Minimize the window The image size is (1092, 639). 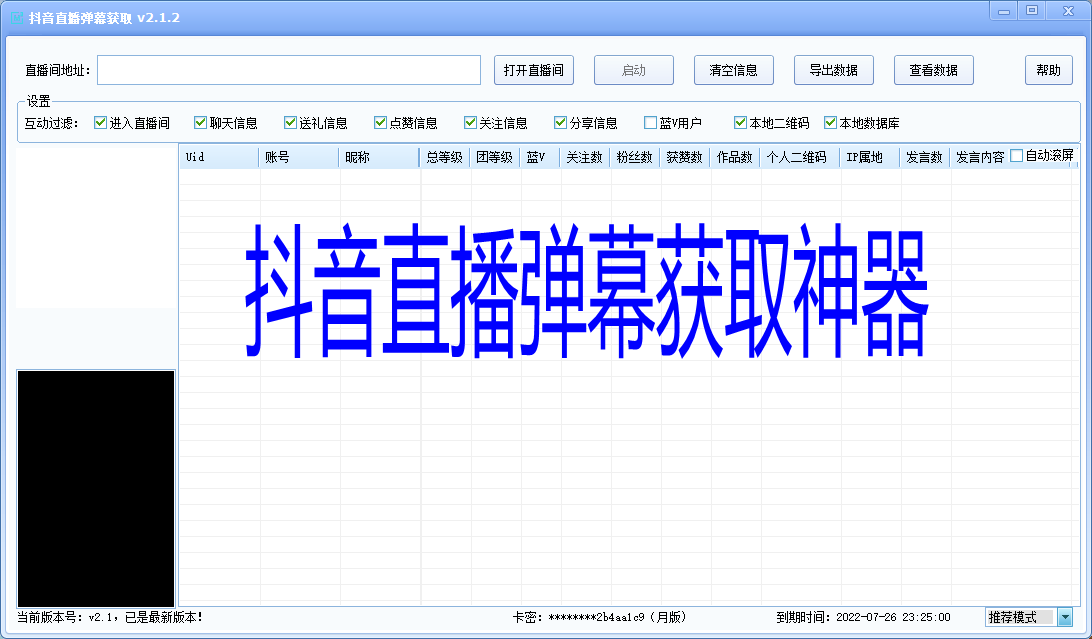[x=1004, y=11]
